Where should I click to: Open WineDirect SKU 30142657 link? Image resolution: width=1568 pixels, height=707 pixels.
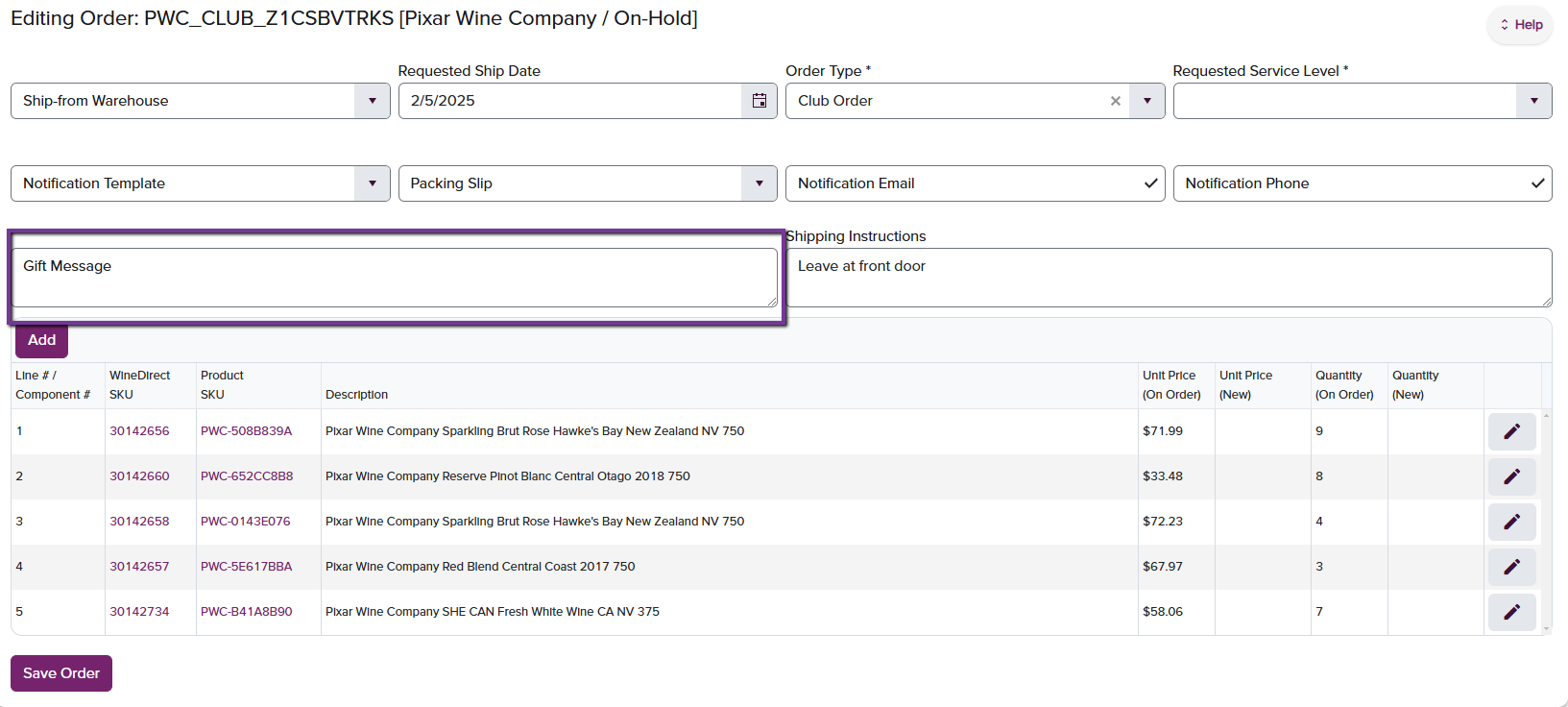[139, 567]
